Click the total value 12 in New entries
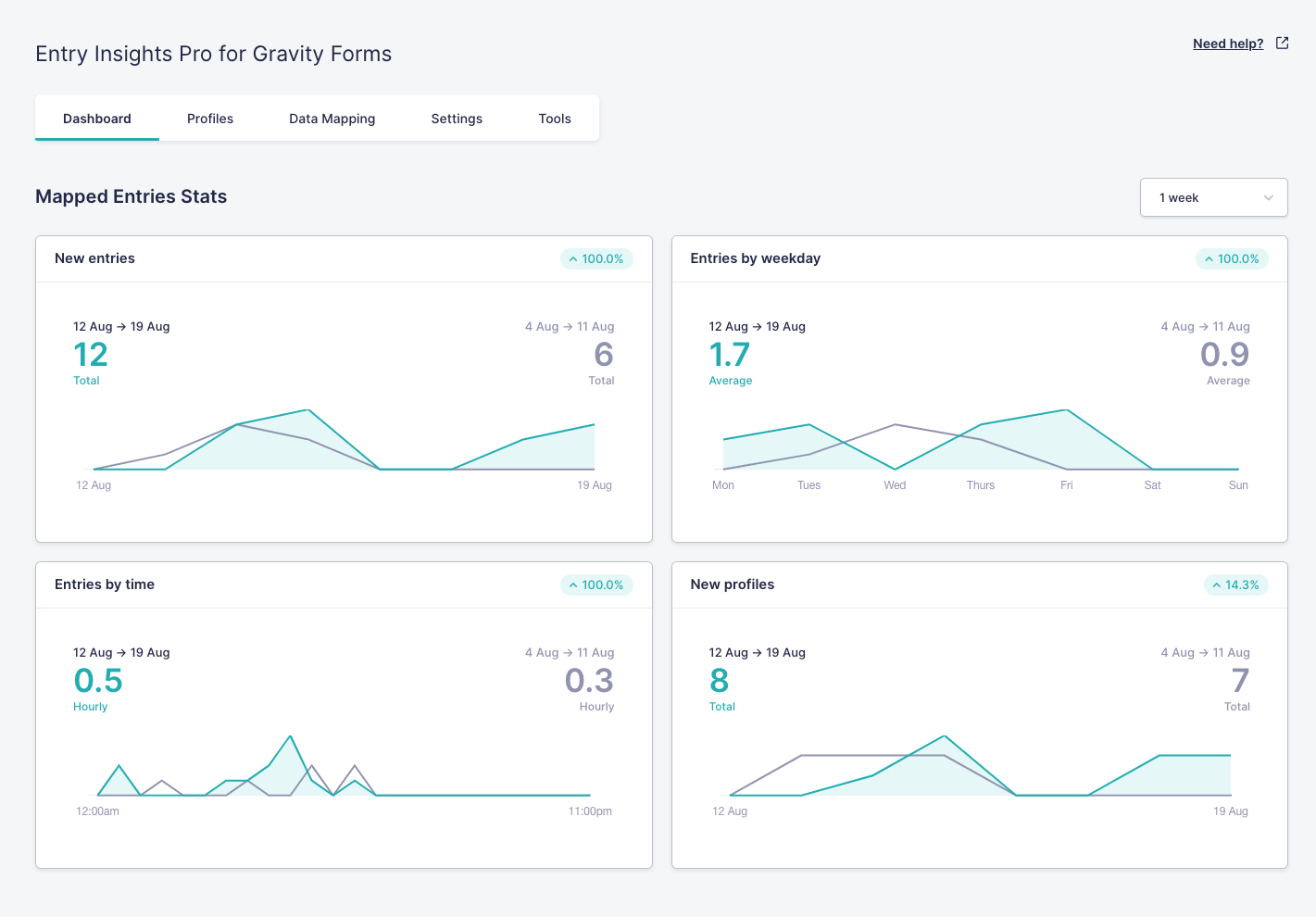The height and width of the screenshot is (917, 1316). 91,355
